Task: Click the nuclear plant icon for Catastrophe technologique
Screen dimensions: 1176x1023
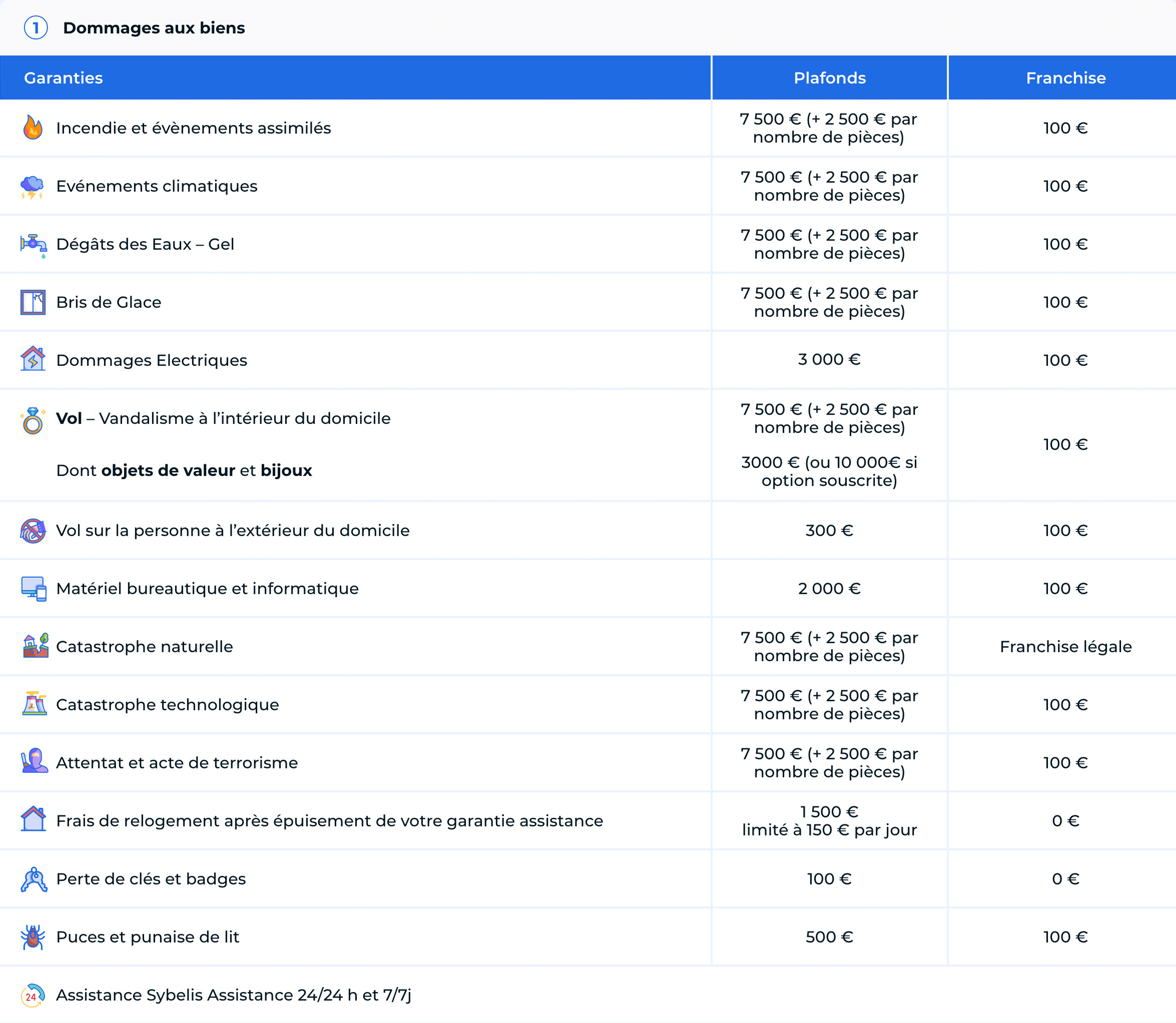Action: (33, 704)
